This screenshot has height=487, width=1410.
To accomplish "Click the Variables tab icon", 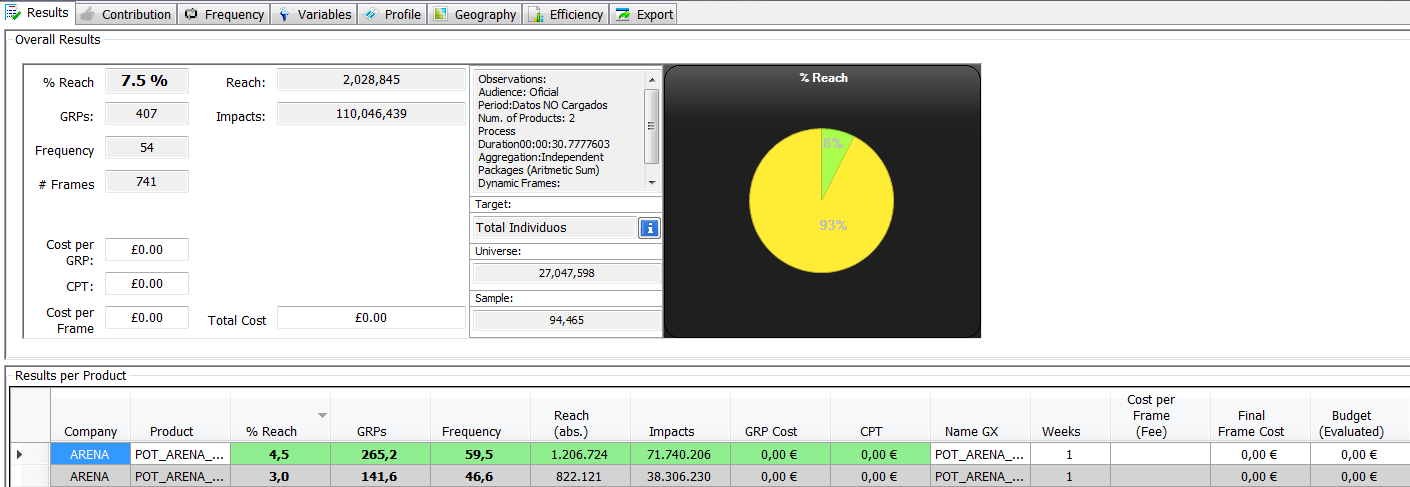I will click(x=285, y=15).
